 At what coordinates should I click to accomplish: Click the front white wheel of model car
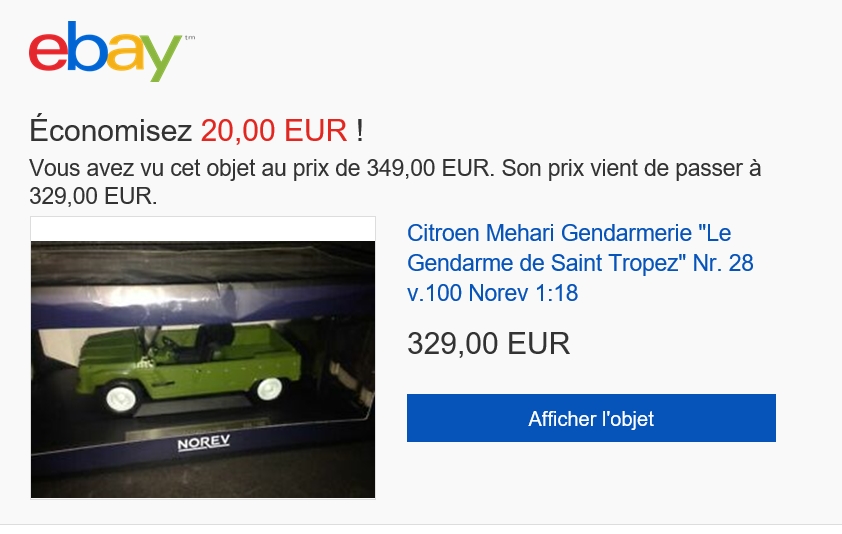[121, 396]
